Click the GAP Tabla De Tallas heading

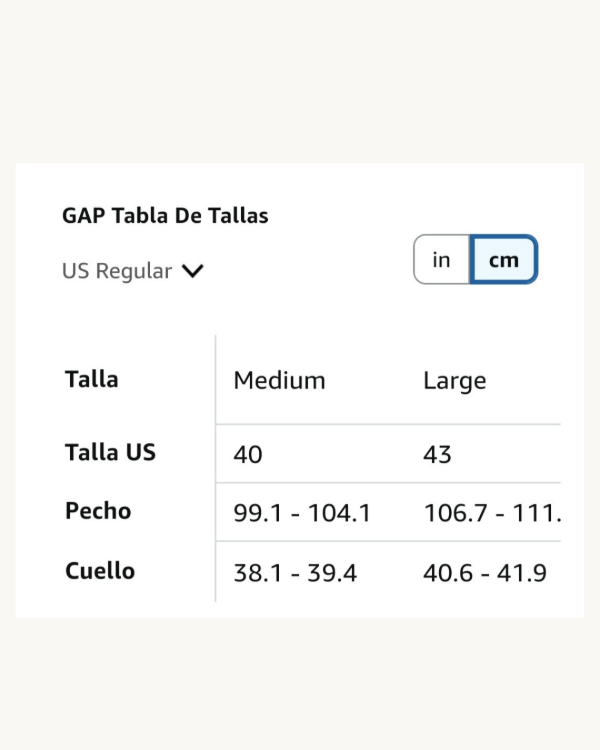coord(165,215)
